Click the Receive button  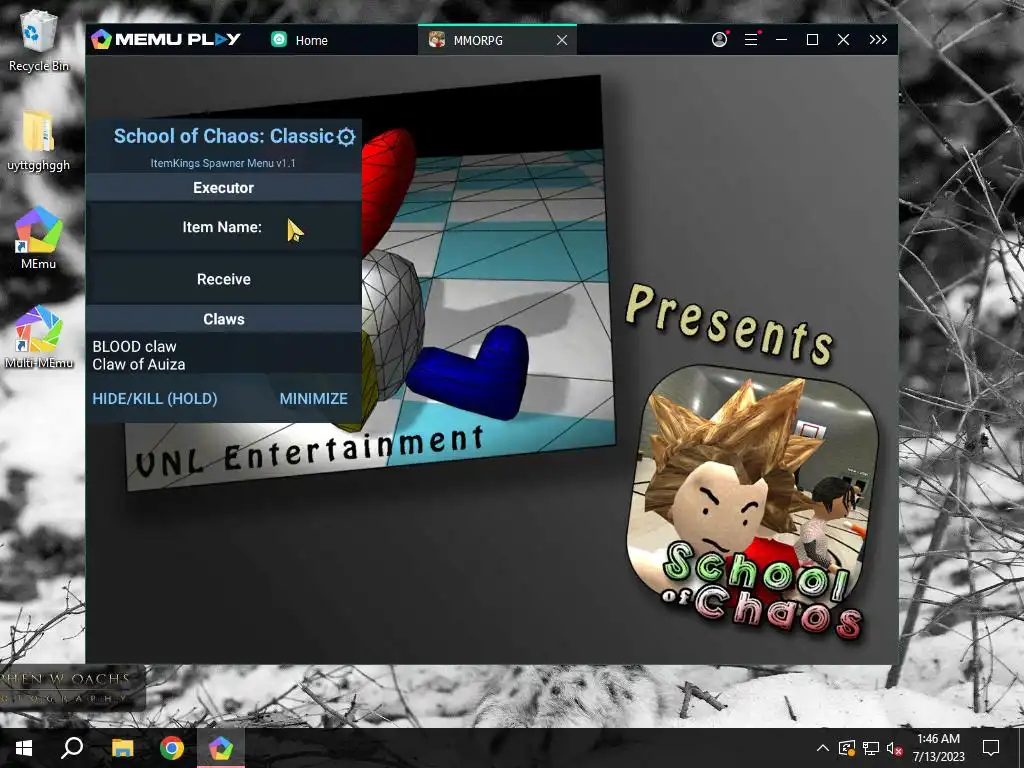(x=223, y=279)
